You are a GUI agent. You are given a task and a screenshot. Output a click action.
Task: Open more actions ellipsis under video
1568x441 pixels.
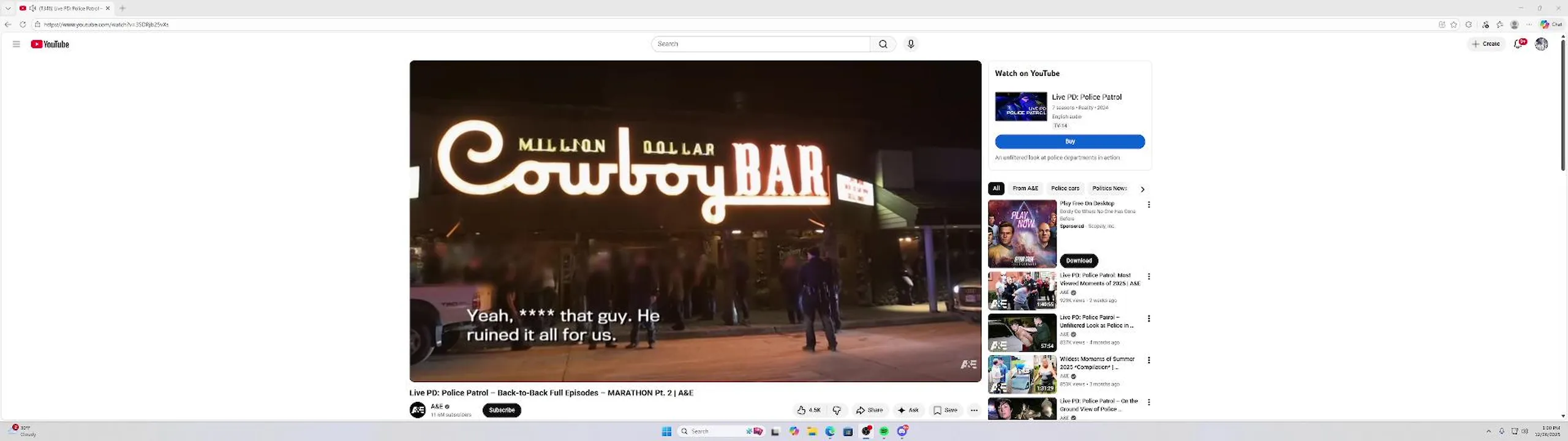[974, 410]
